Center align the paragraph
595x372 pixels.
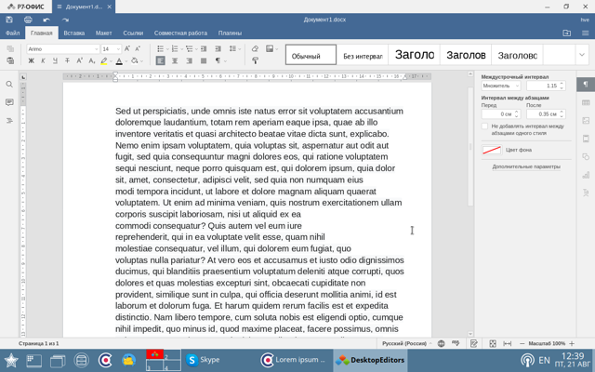175,61
